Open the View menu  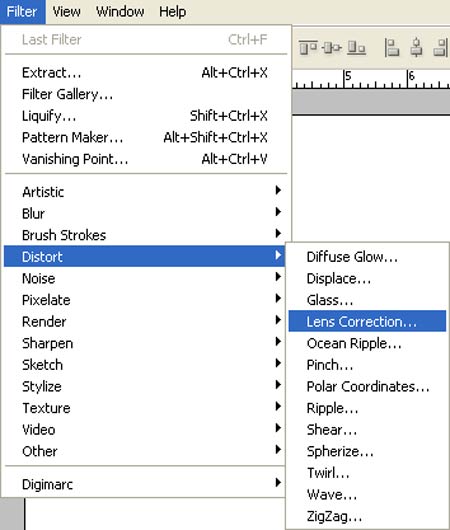point(66,12)
